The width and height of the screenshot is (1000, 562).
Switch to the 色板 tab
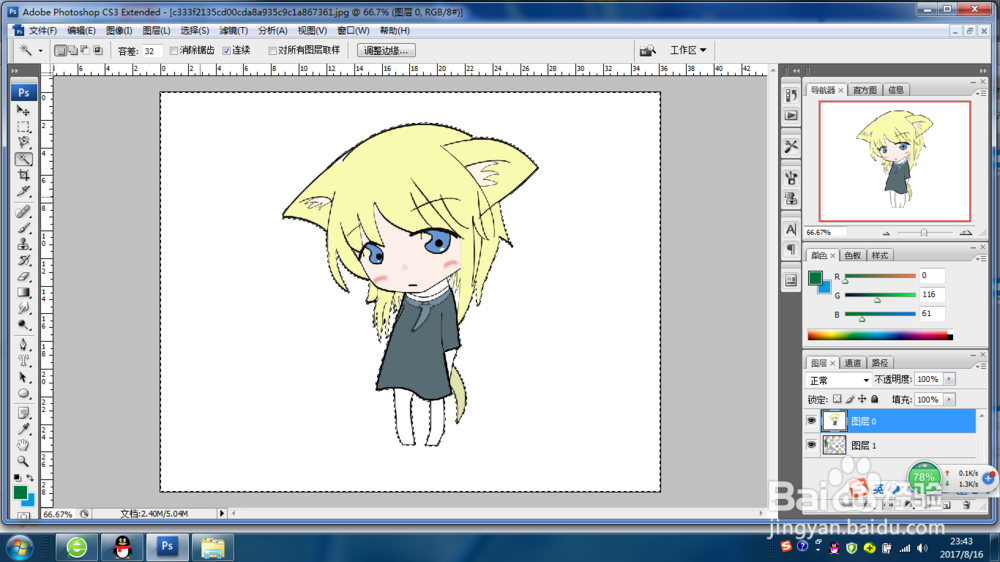[x=853, y=255]
